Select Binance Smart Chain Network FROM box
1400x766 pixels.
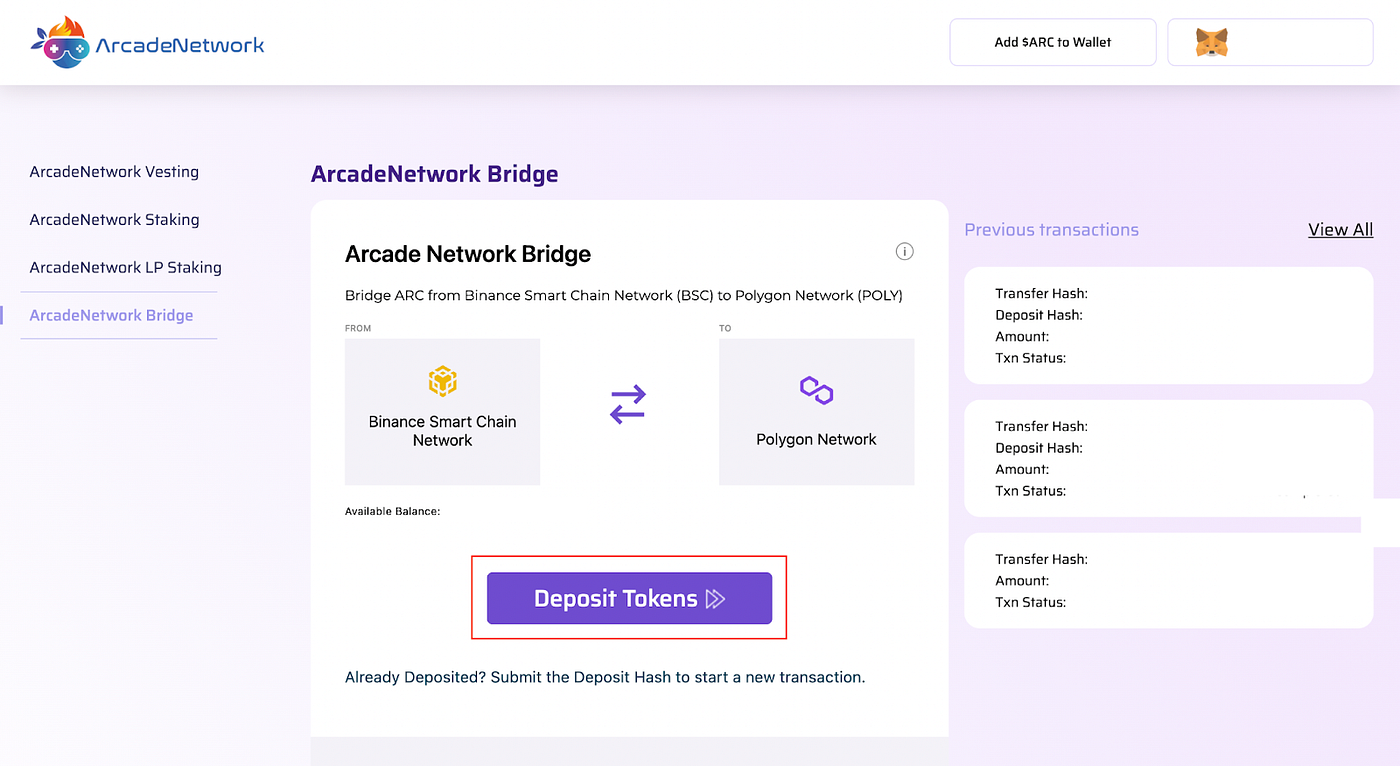tap(442, 412)
